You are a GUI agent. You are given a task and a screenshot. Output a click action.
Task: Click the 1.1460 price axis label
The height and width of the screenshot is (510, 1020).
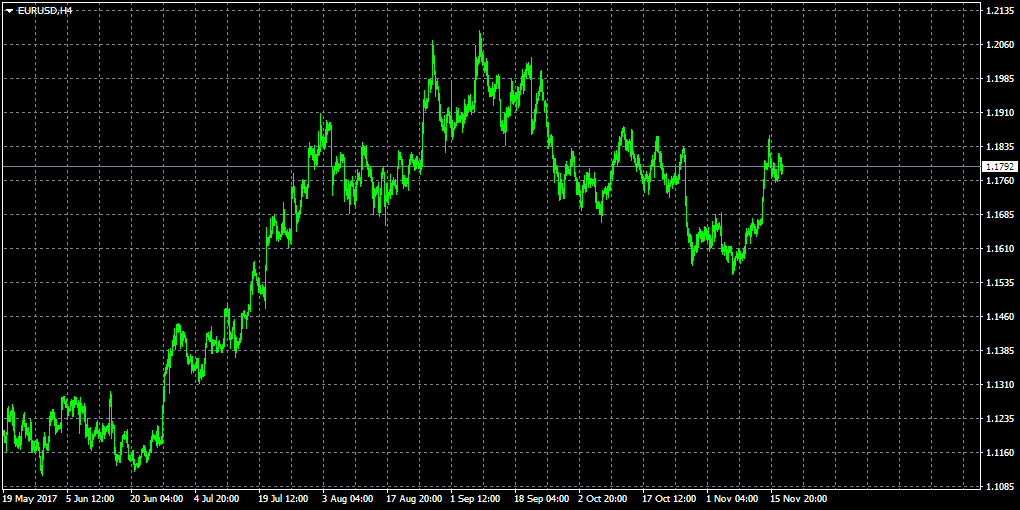[999, 317]
